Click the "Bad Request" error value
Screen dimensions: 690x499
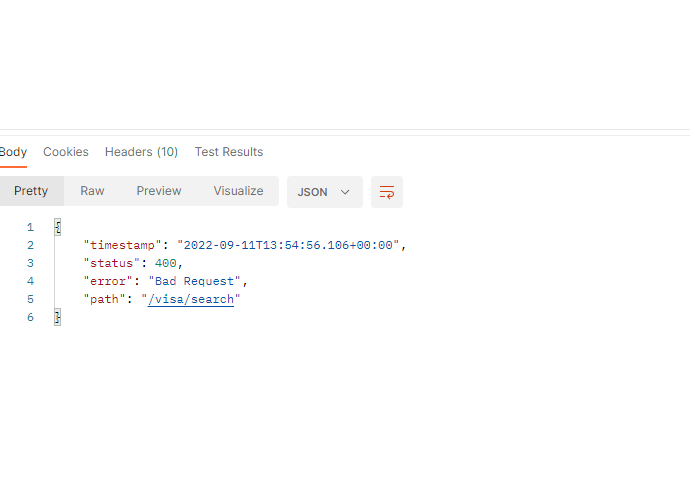[195, 281]
